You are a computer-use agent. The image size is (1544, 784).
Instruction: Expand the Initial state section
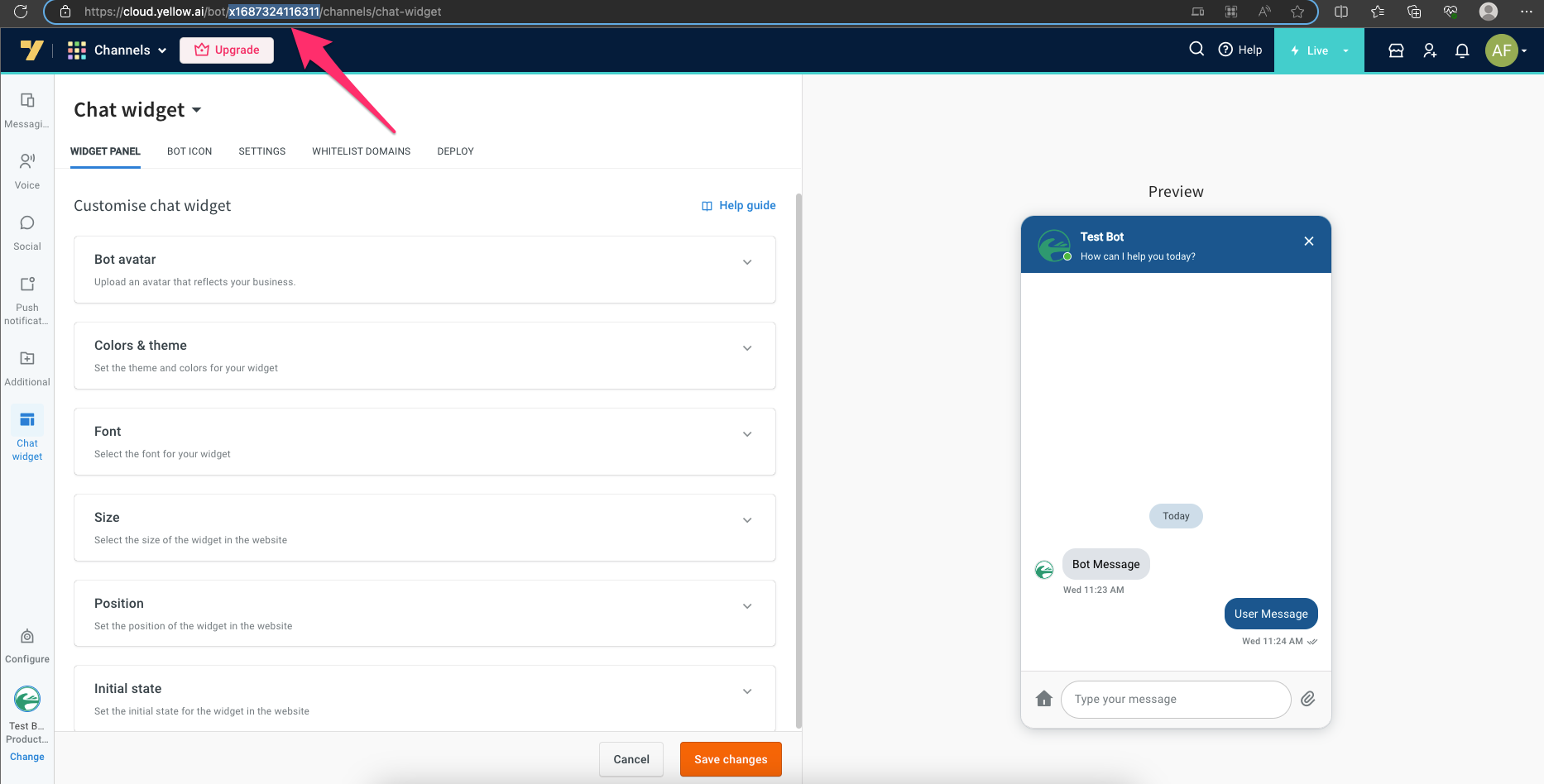[424, 699]
